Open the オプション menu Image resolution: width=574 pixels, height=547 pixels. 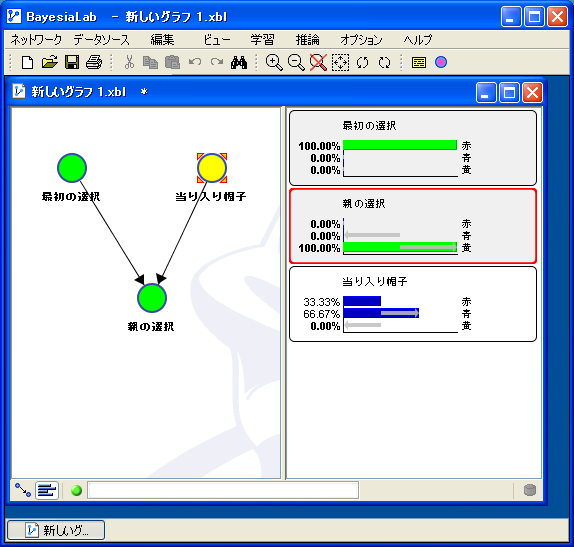(x=361, y=40)
